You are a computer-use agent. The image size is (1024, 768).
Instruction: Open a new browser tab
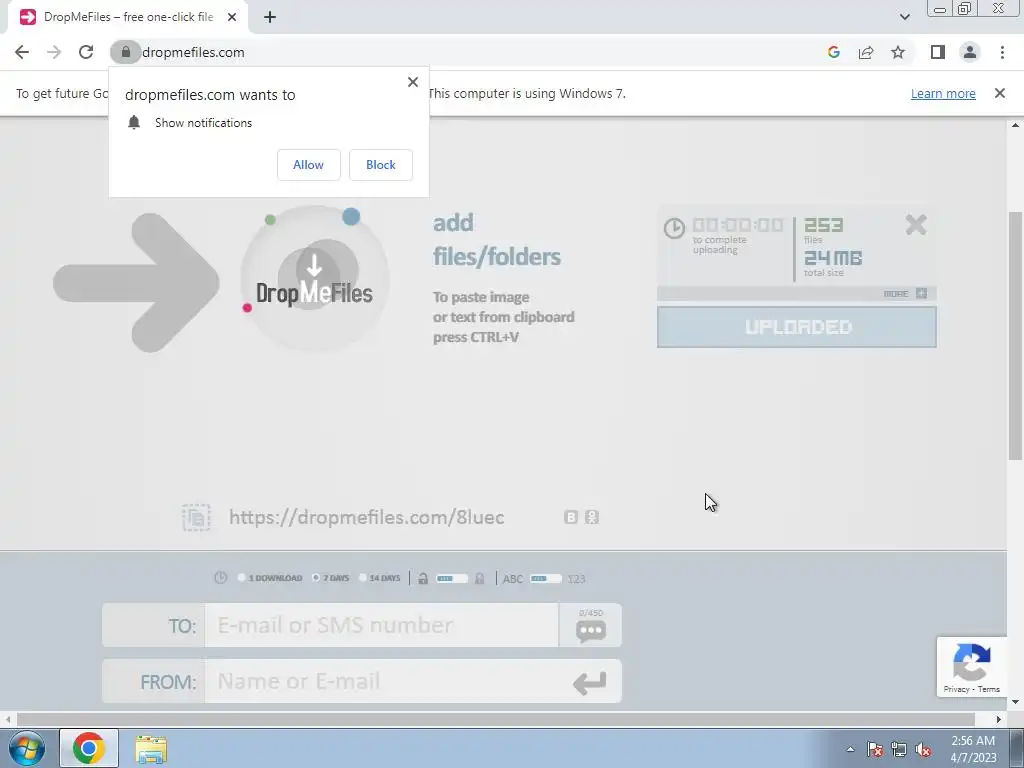coord(270,18)
